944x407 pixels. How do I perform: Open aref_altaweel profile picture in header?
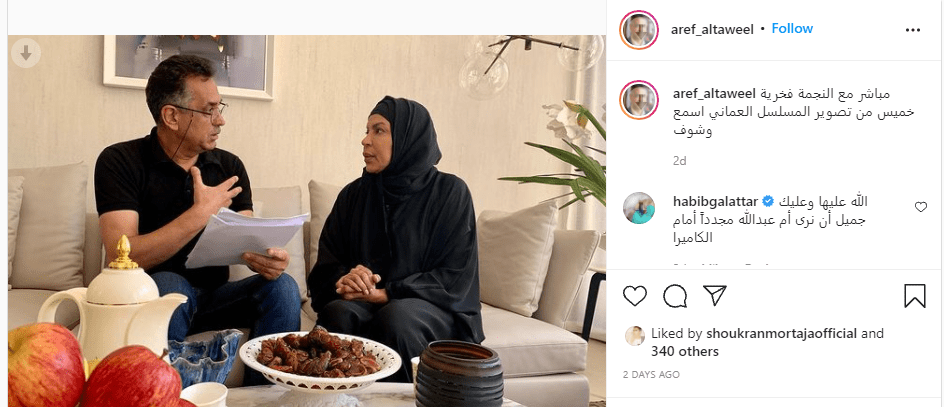(x=639, y=30)
